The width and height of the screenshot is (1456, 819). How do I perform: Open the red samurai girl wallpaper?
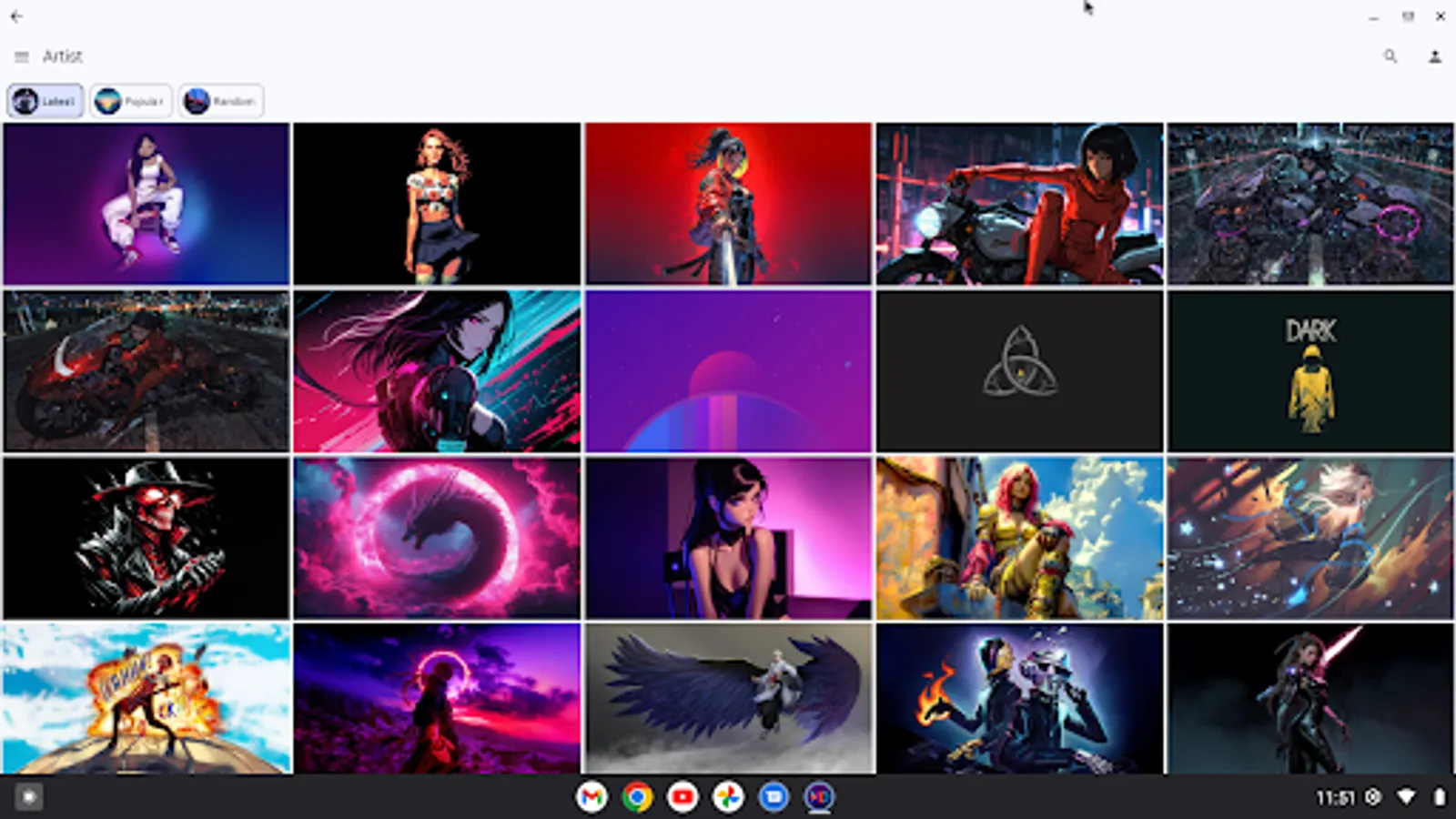(x=728, y=204)
